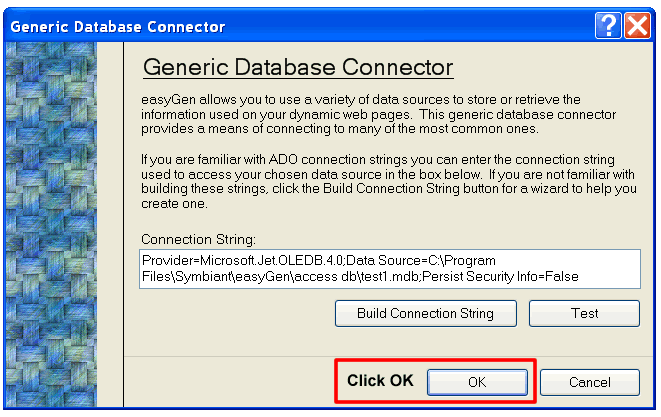Cancel the Generic Database Connector dialog
Image resolution: width=661 pixels, height=417 pixels.
click(x=590, y=382)
